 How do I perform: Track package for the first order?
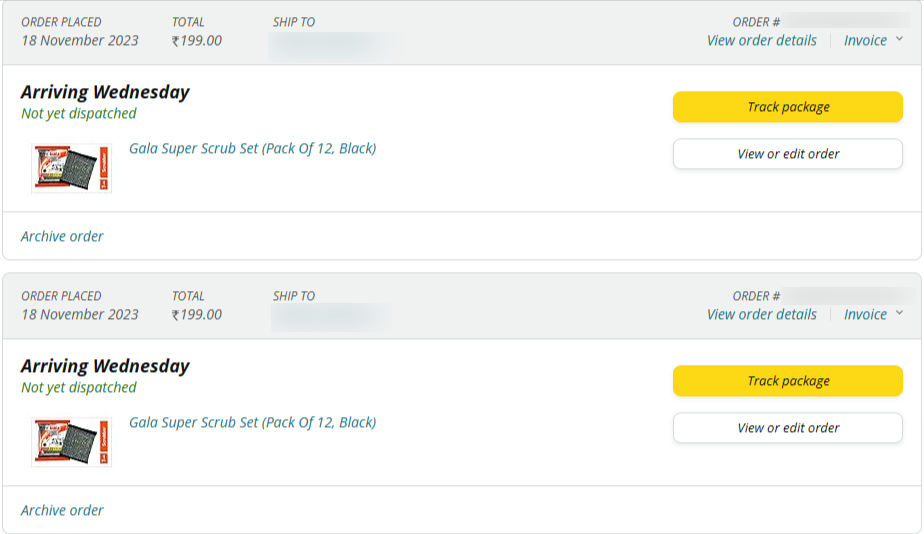(x=788, y=107)
